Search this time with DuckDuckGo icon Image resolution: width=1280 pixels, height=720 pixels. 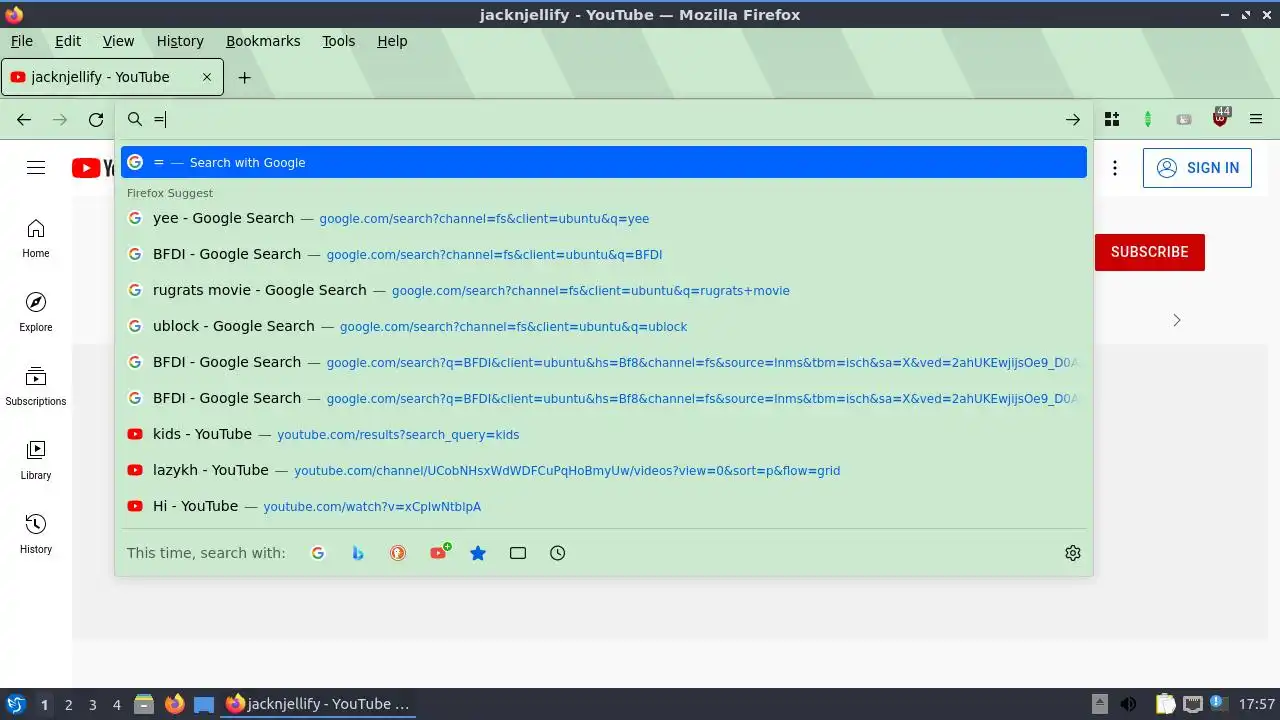coord(398,553)
